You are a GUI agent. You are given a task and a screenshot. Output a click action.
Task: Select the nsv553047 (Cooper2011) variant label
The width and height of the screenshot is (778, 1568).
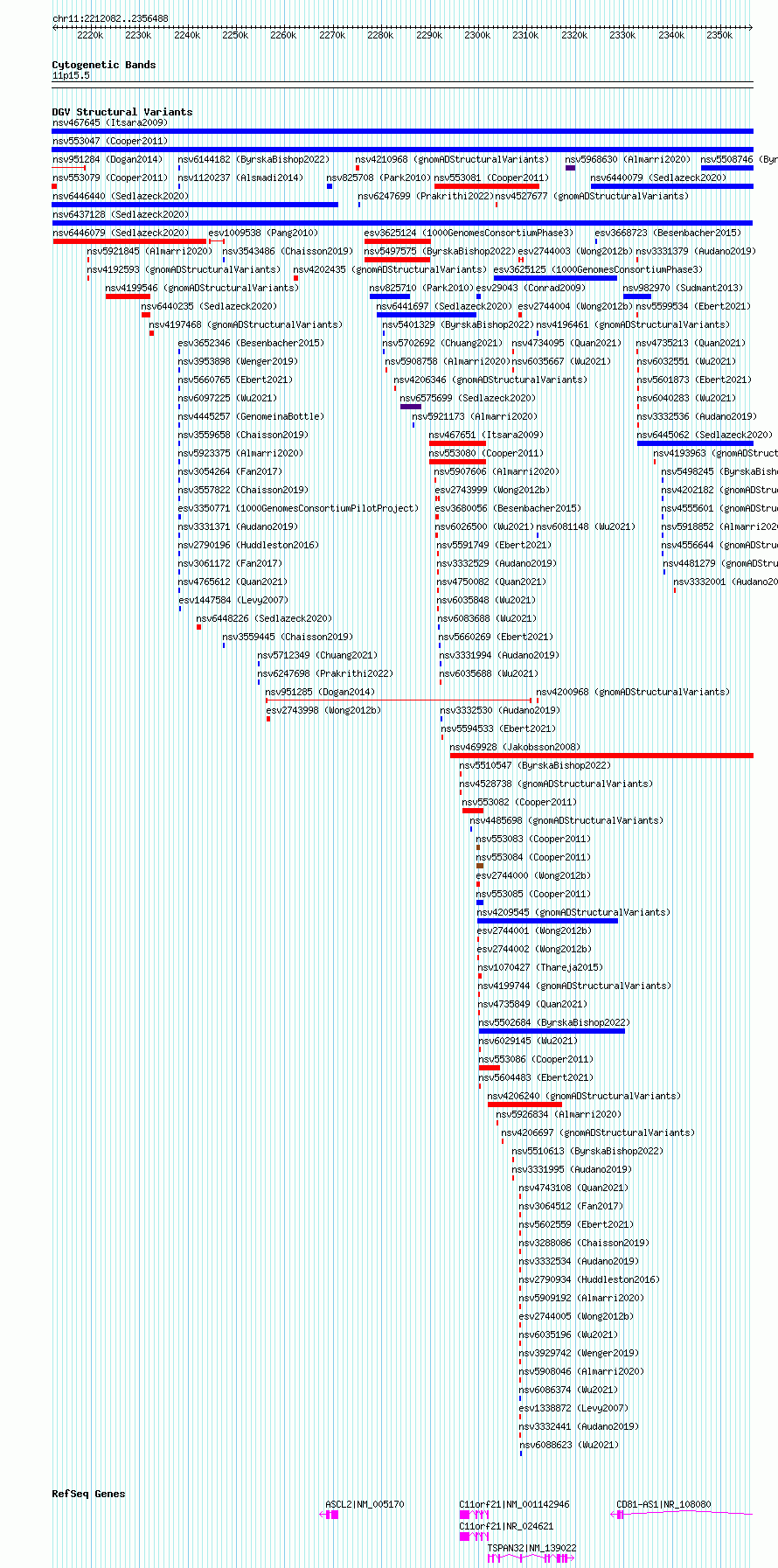pos(109,141)
